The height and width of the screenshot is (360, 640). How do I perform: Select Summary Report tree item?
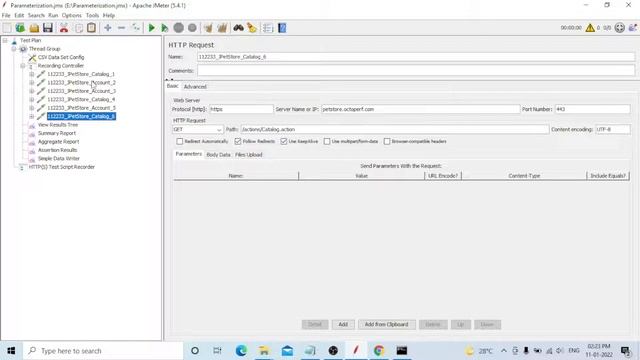(x=57, y=133)
